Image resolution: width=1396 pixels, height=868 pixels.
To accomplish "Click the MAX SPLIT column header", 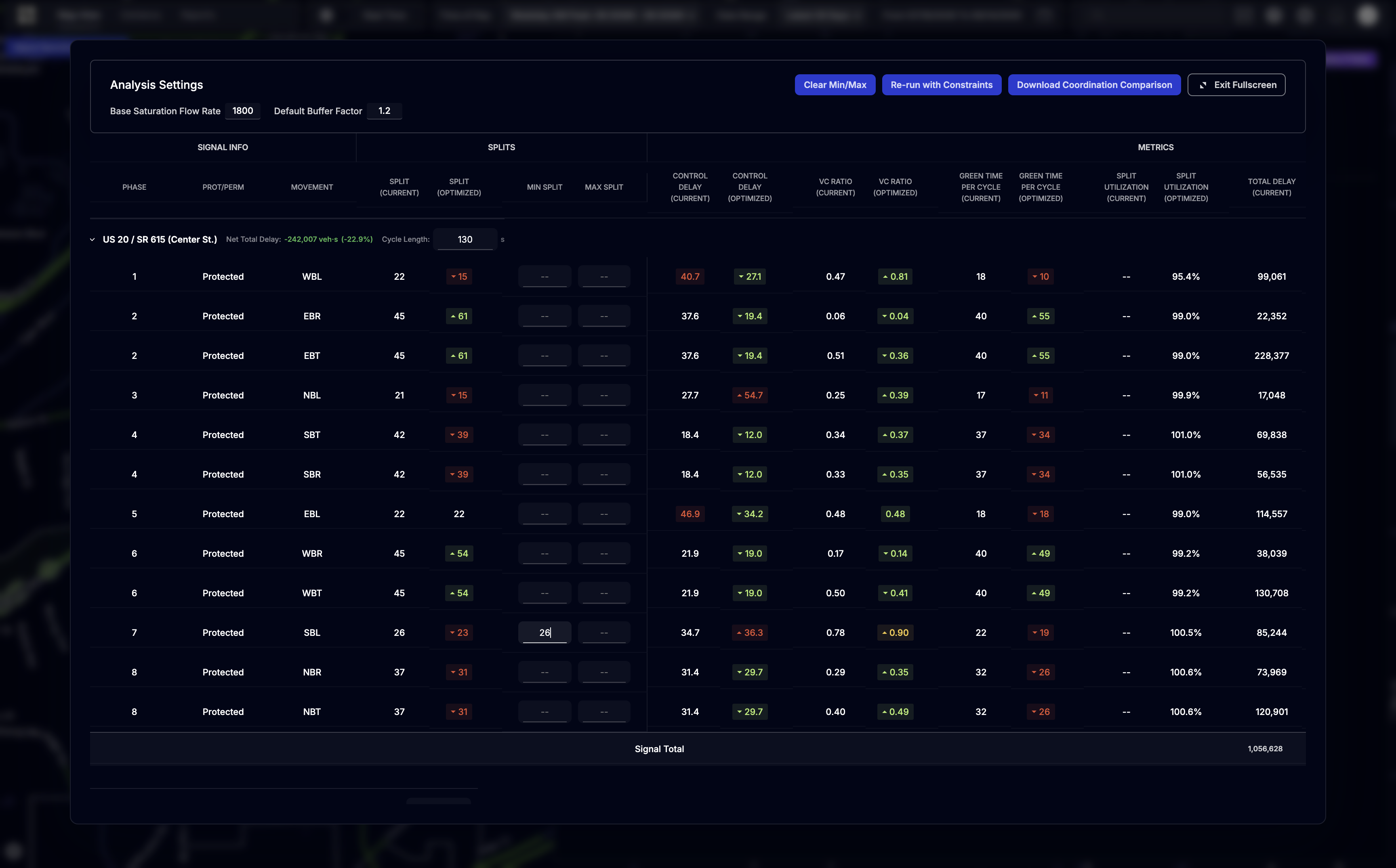I will pos(603,187).
